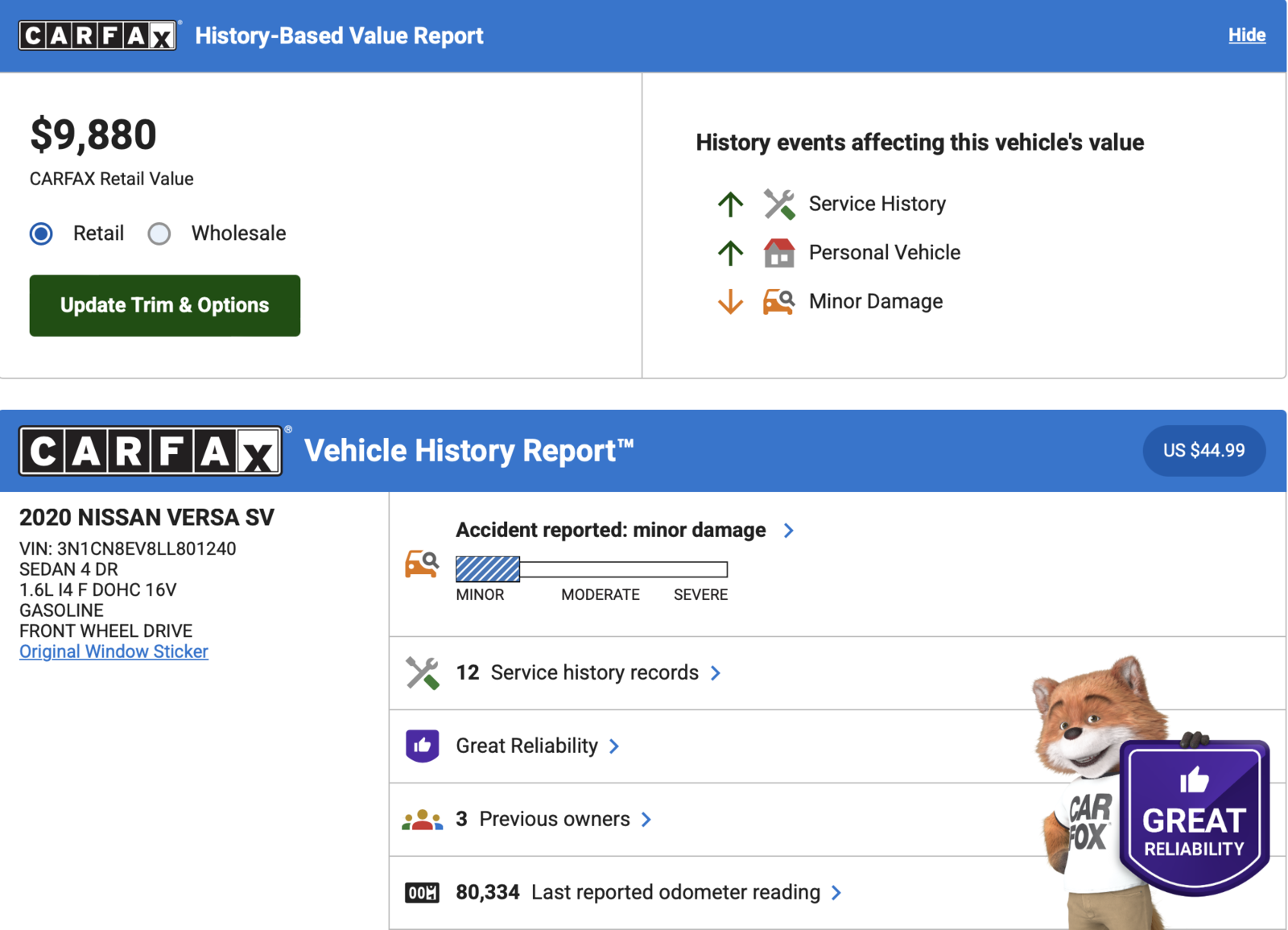The height and width of the screenshot is (930, 1288).
Task: Select the Wholesale radio button
Action: pyautogui.click(x=159, y=234)
